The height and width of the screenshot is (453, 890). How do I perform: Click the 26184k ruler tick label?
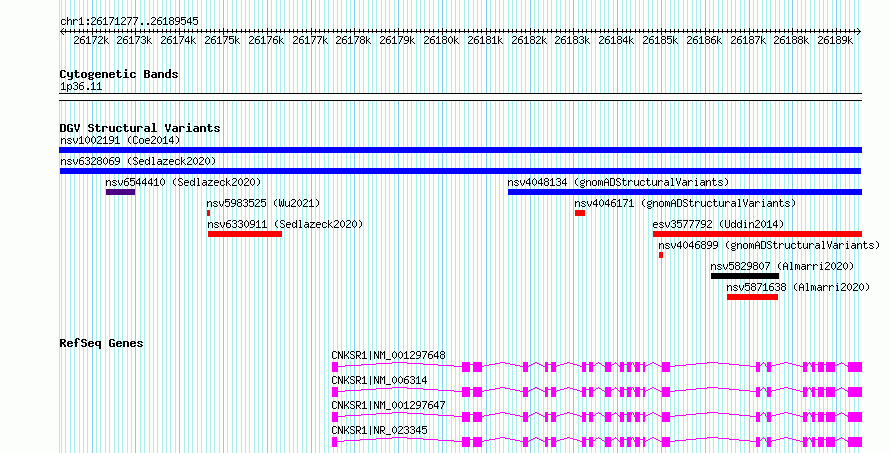pos(616,40)
